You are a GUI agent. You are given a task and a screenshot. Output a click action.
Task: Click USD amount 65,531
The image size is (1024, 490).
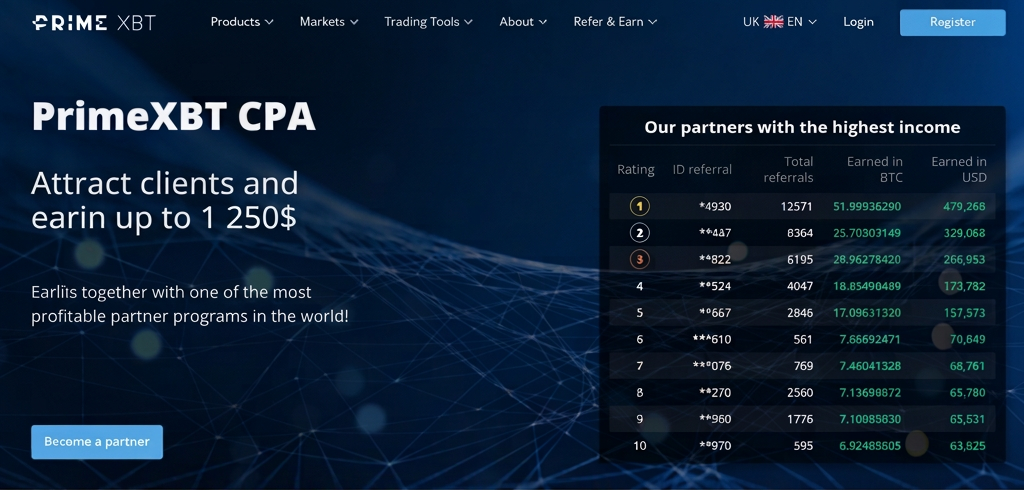pyautogui.click(x=967, y=419)
